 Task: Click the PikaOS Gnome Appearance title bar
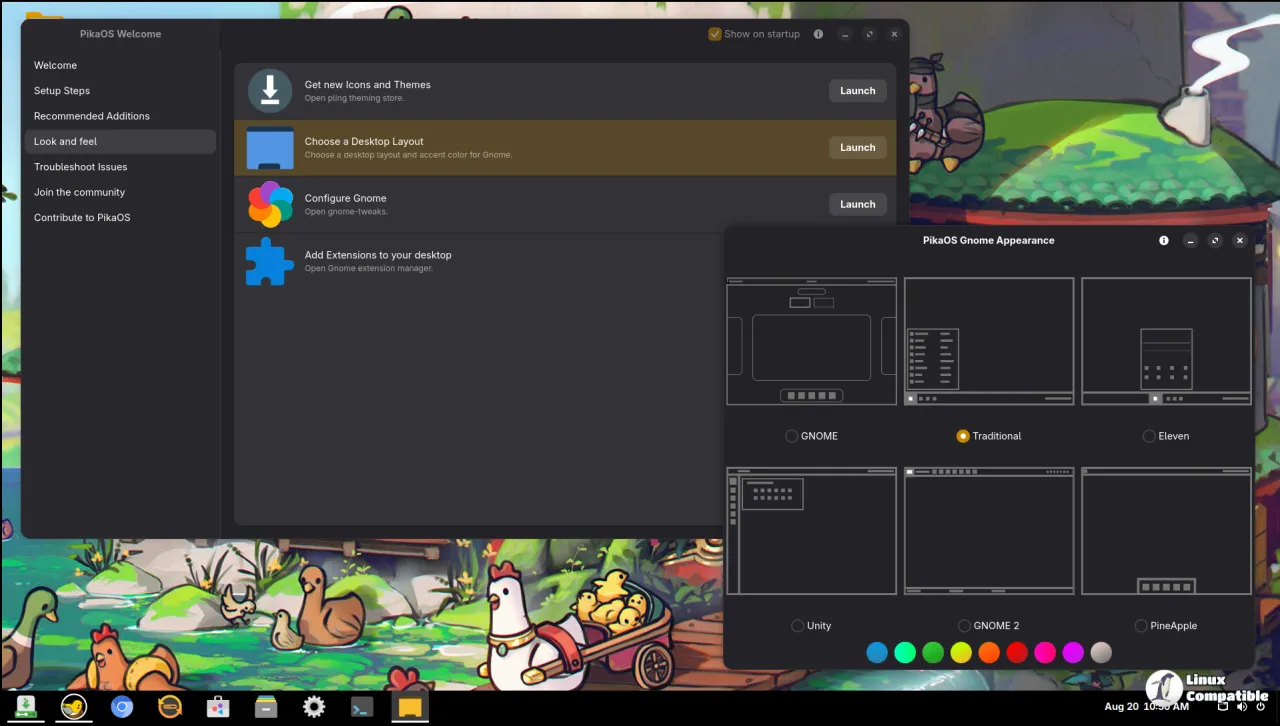[988, 241]
